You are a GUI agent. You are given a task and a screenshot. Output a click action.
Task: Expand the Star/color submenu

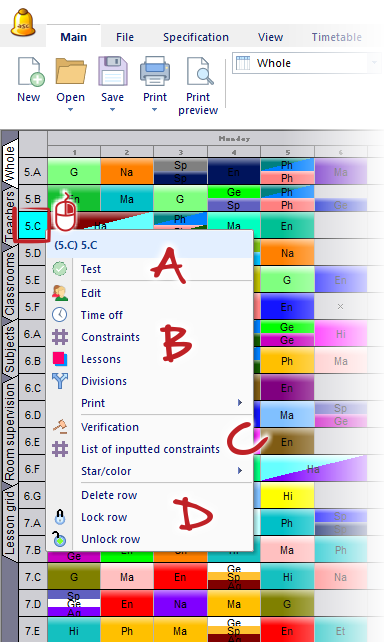(x=240, y=471)
